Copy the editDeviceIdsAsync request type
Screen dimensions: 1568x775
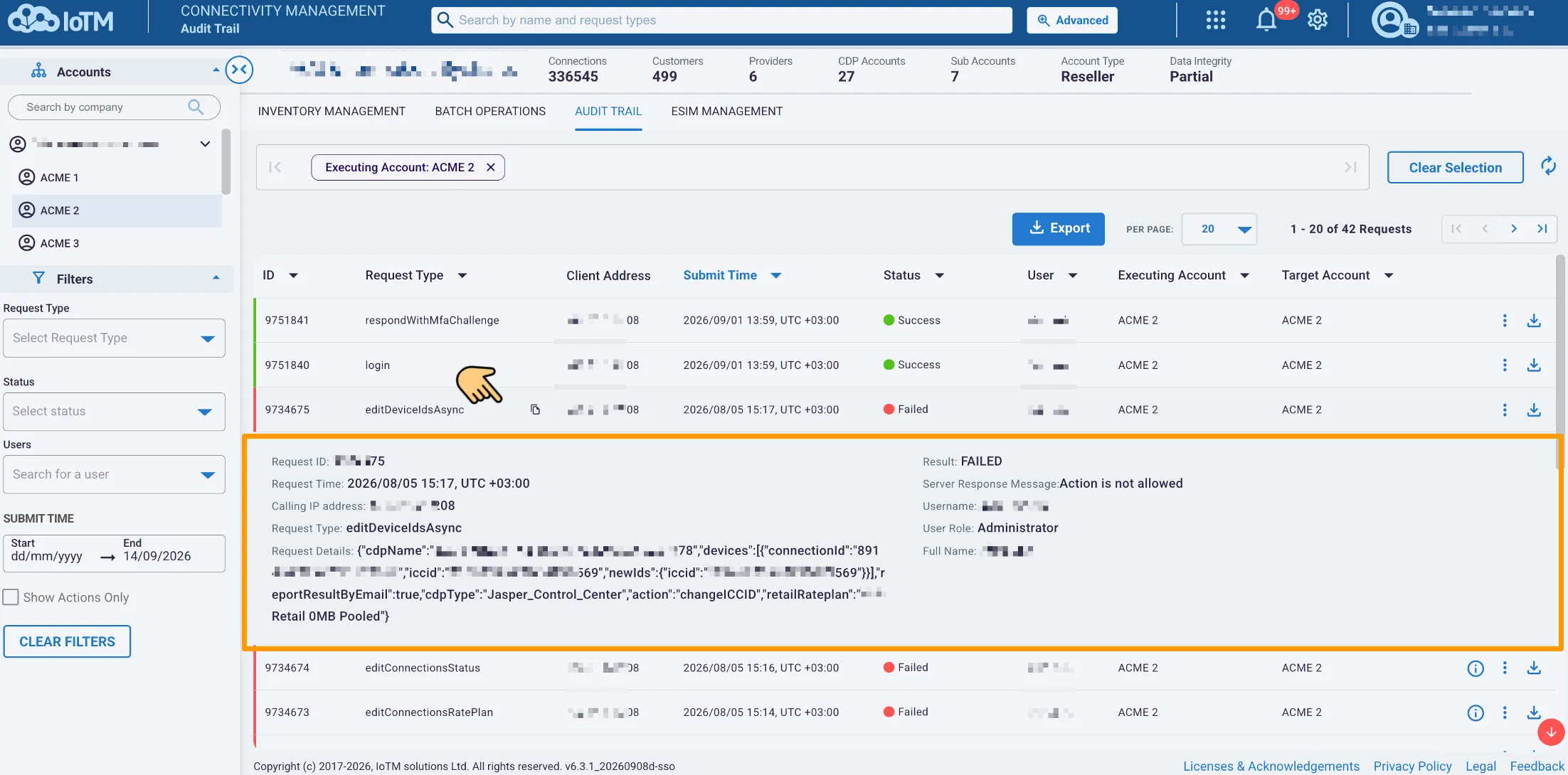(x=535, y=410)
